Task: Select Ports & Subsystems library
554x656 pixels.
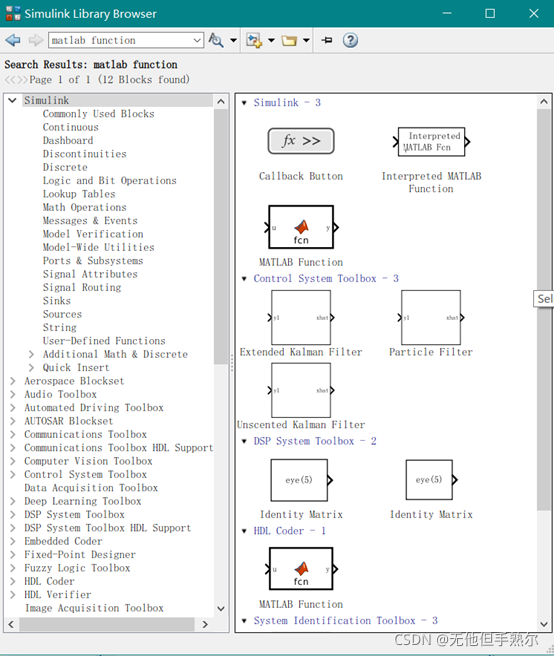Action: click(93, 261)
